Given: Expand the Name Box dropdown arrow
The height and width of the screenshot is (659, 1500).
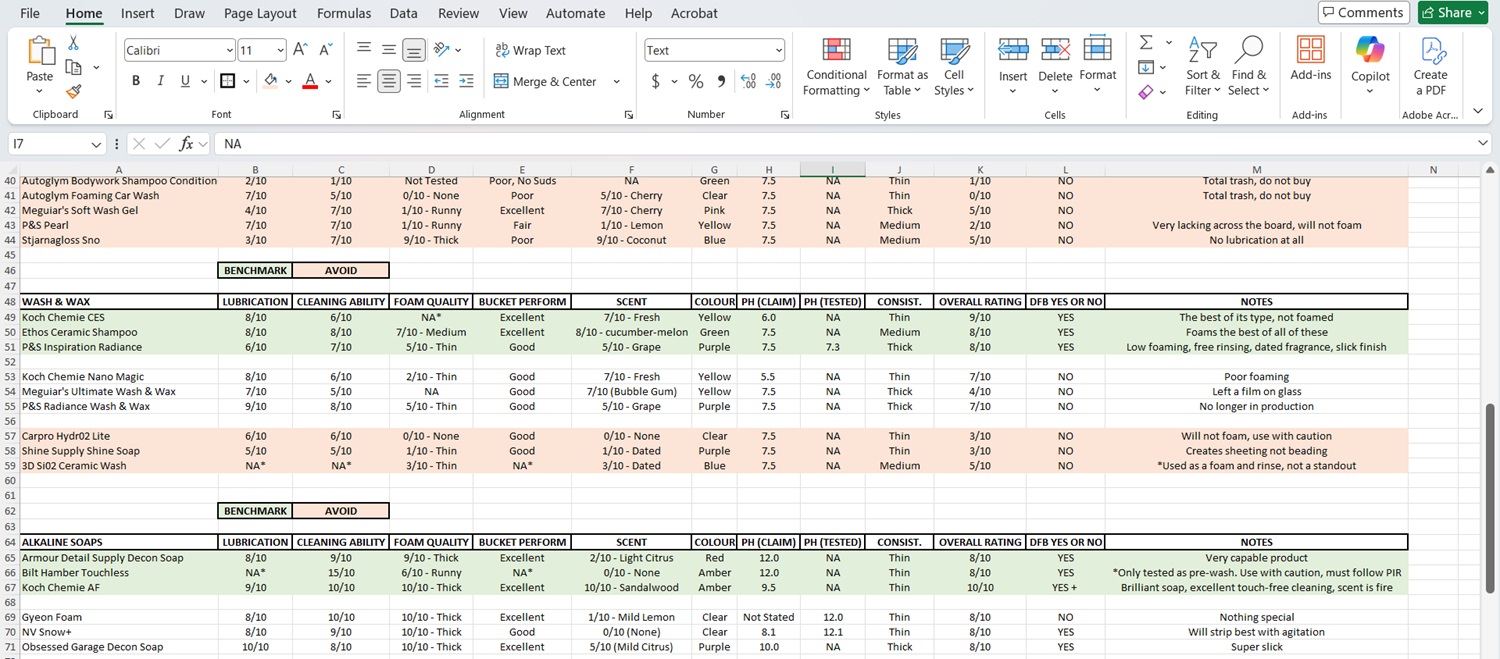Looking at the screenshot, I should coord(96,145).
